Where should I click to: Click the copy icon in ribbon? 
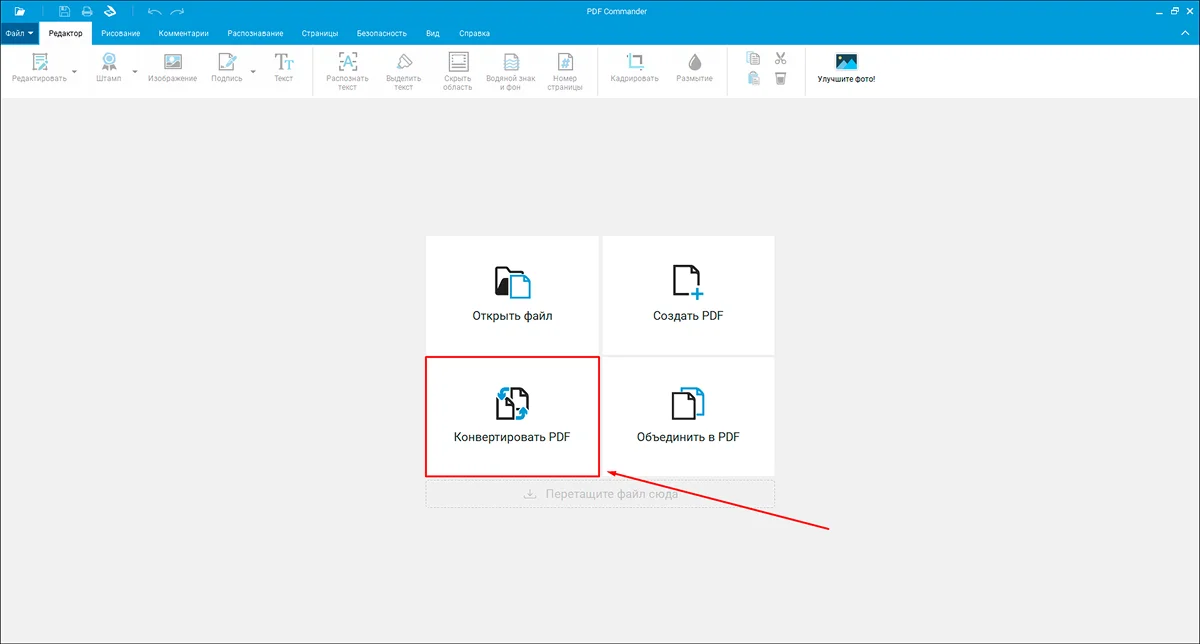(754, 59)
